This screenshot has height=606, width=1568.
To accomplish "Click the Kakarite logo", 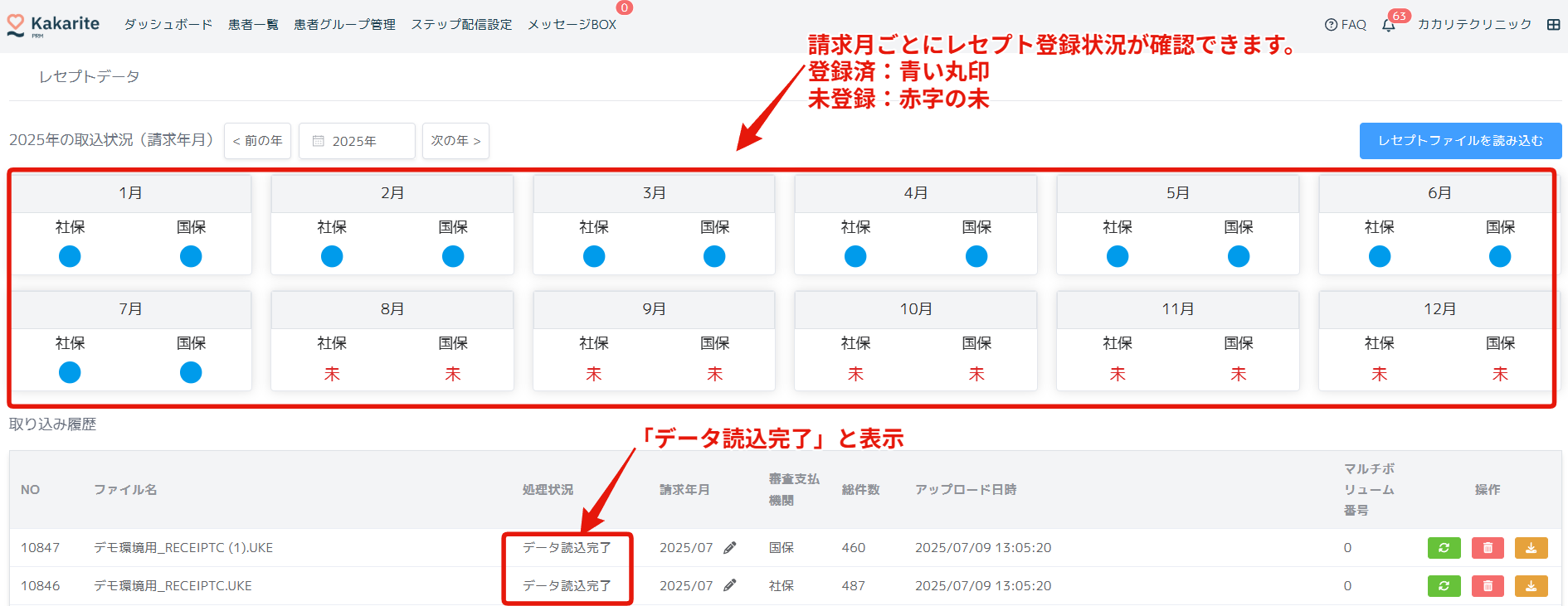I will pyautogui.click(x=53, y=25).
